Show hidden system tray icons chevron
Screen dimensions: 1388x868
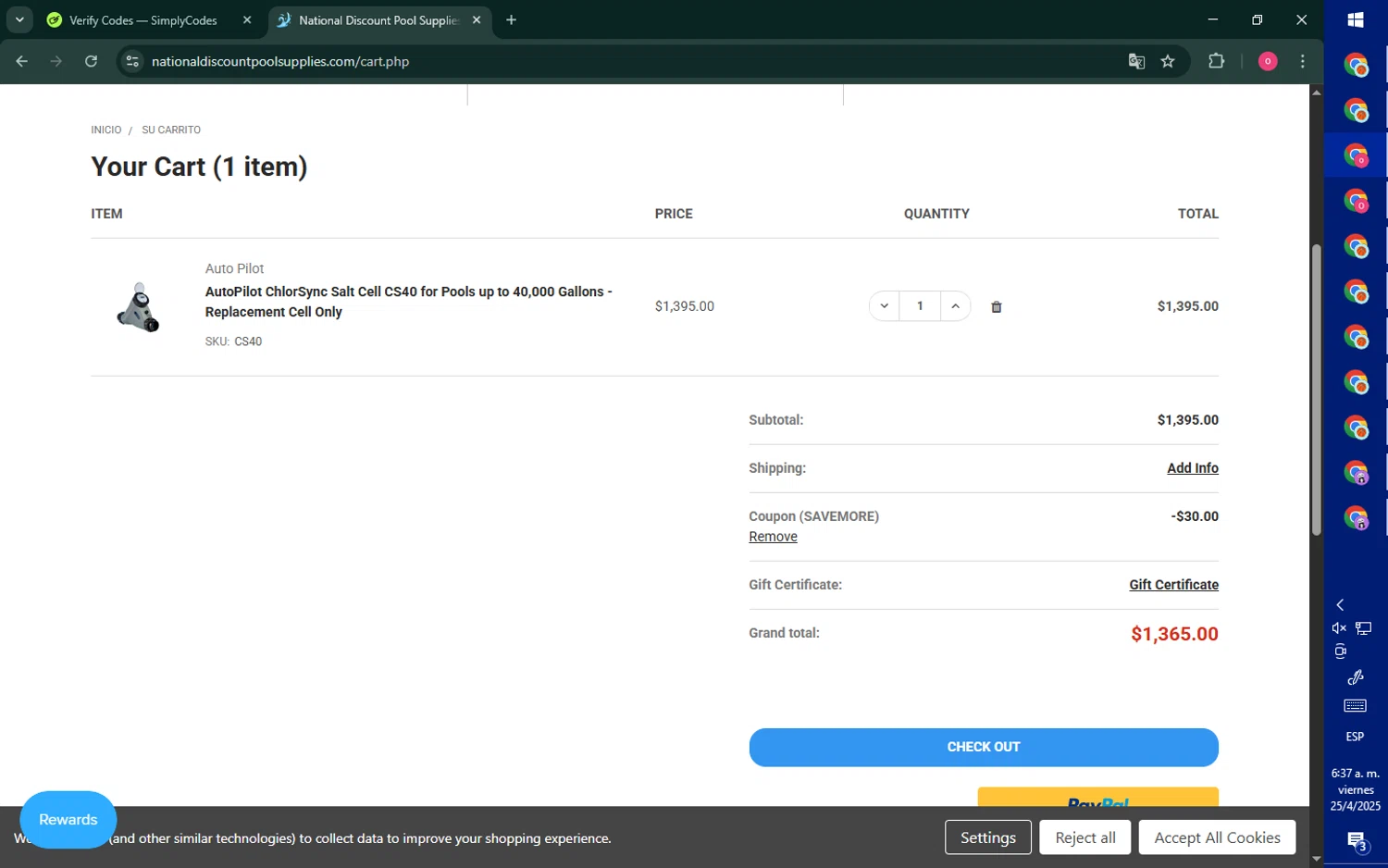[x=1340, y=604]
